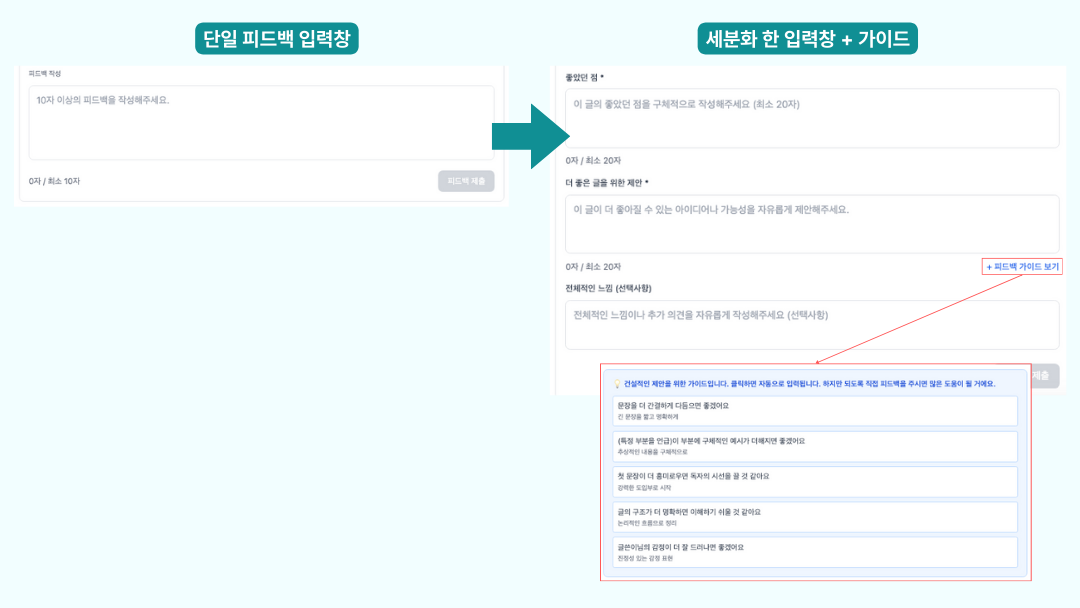The height and width of the screenshot is (608, 1080).
Task: Click the '피드백 작성' field label
Action: click(x=45, y=74)
